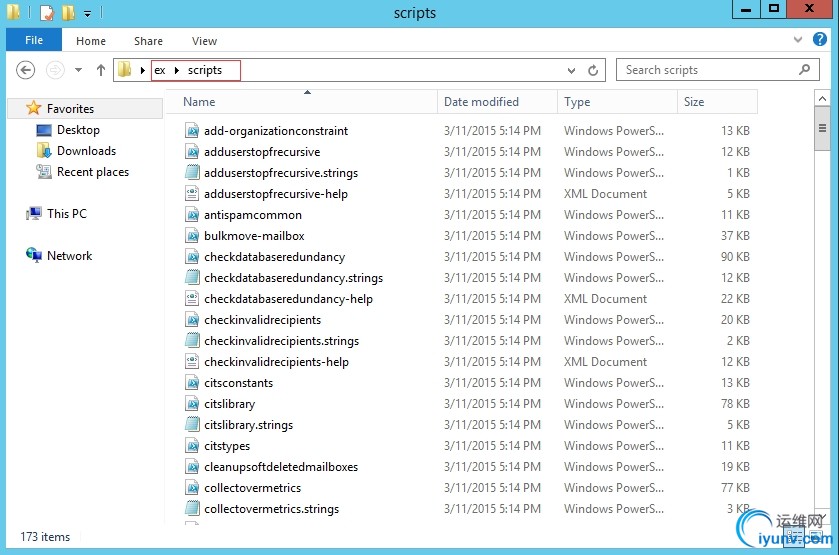Click the New folder quick access icon
This screenshot has width=839, height=555.
[68, 12]
